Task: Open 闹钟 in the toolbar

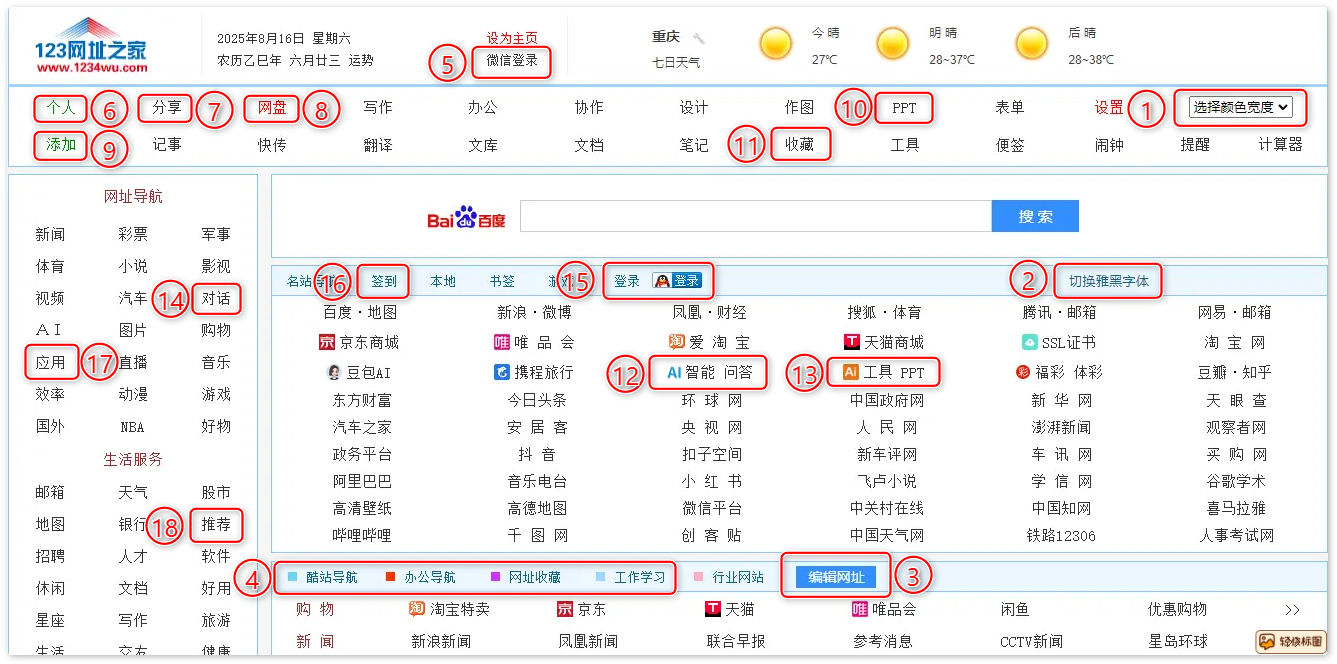Action: pos(1109,144)
